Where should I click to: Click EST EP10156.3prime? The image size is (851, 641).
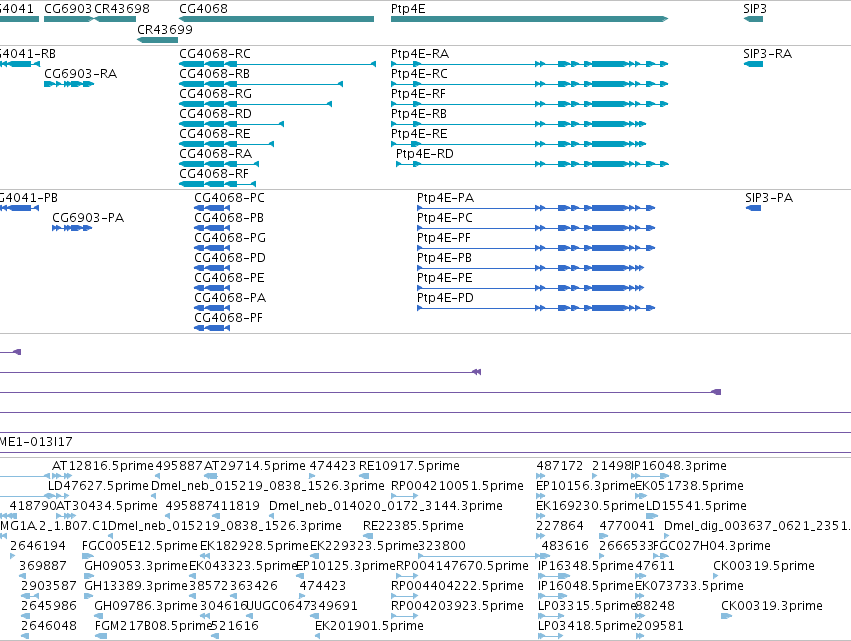[586, 486]
